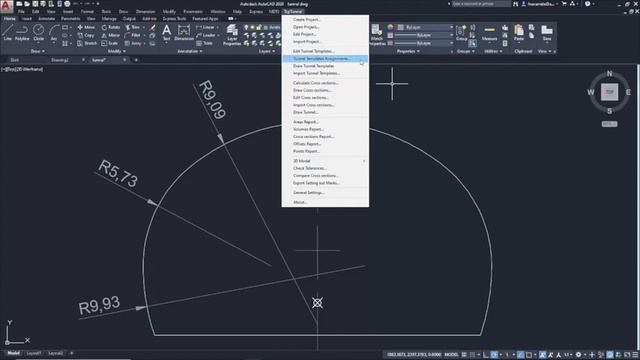640x360 pixels.
Task: Click Match Properties tool
Action: click(377, 34)
